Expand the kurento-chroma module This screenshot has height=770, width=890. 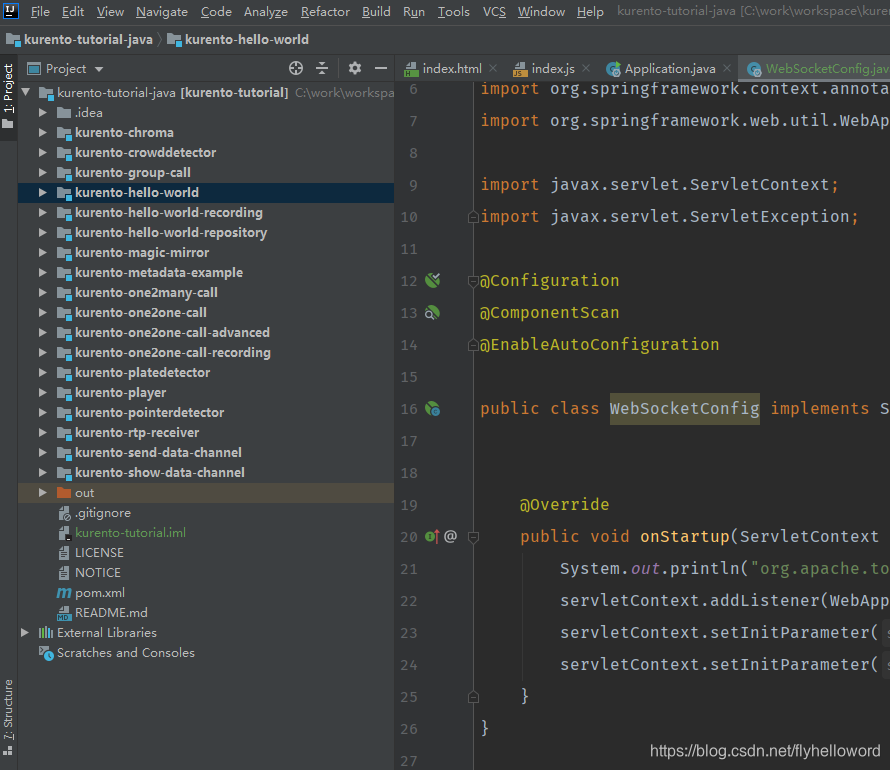43,132
